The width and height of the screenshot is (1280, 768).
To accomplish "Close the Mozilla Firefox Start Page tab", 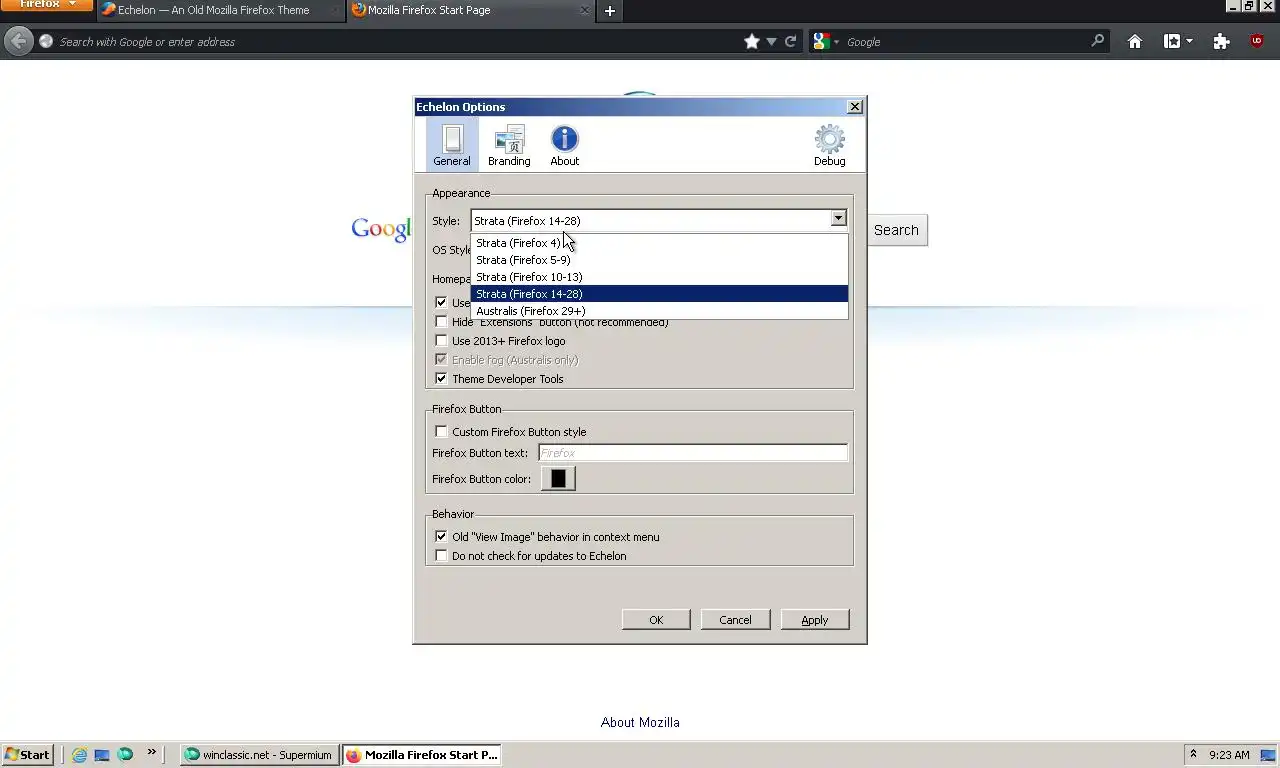I will pyautogui.click(x=585, y=10).
